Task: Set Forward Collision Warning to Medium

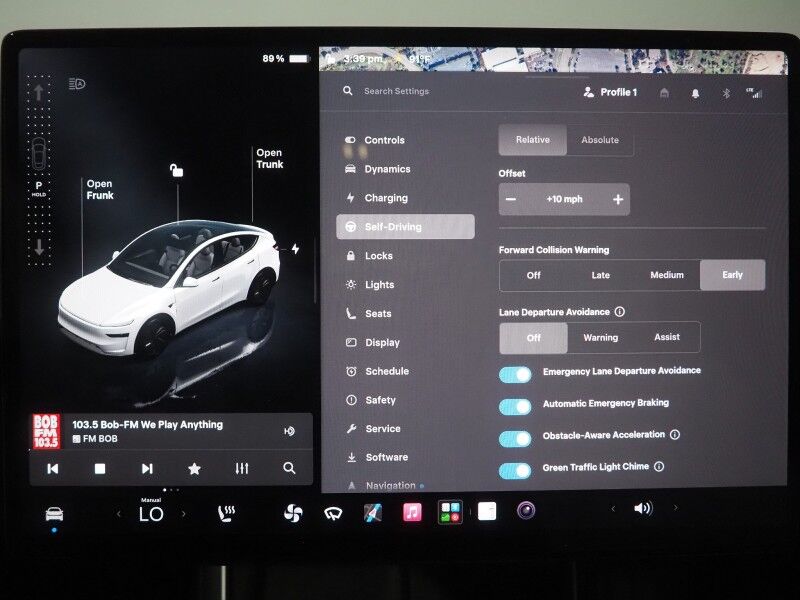Action: coord(667,275)
